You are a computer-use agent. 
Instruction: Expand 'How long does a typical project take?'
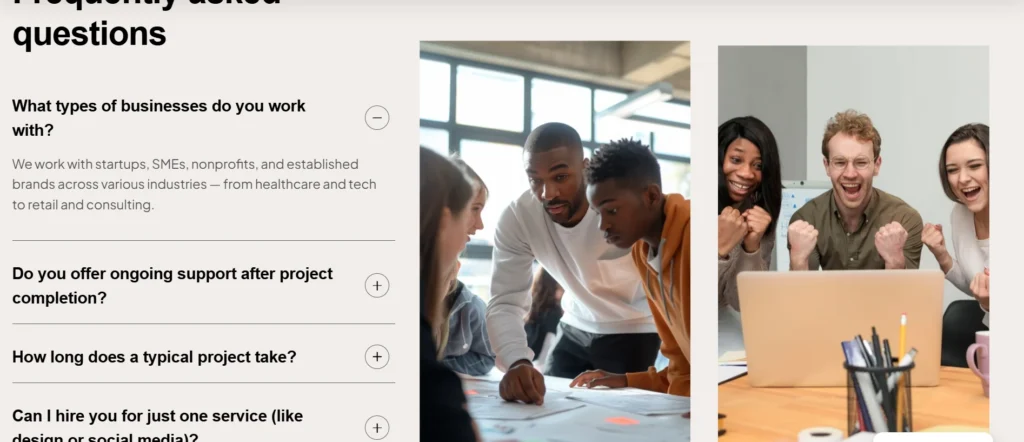(x=154, y=357)
